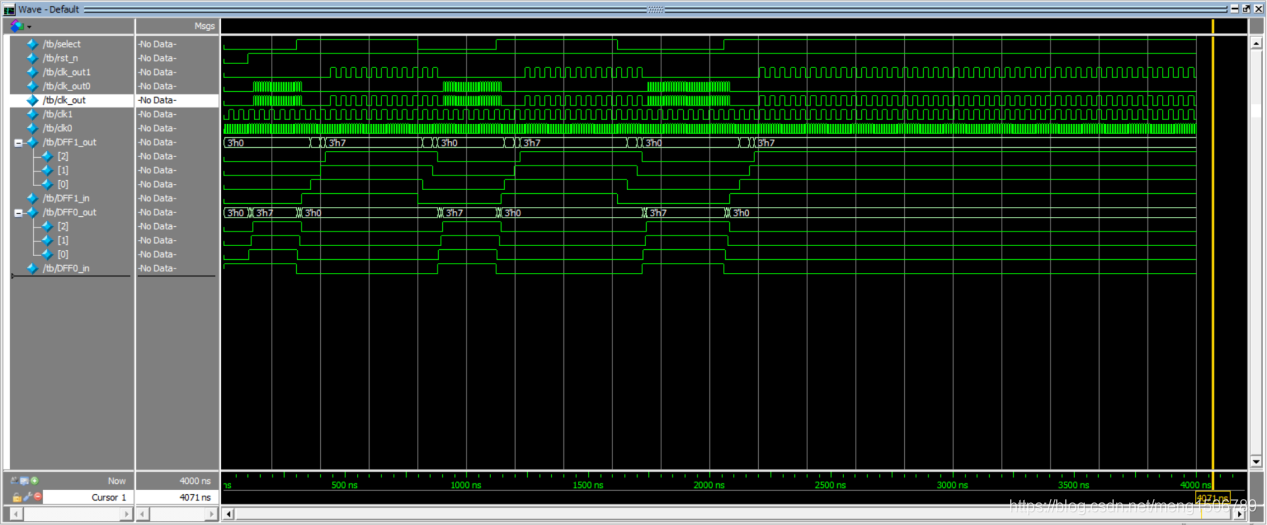Select the /tb/DFF0_in signal

[x=66, y=268]
